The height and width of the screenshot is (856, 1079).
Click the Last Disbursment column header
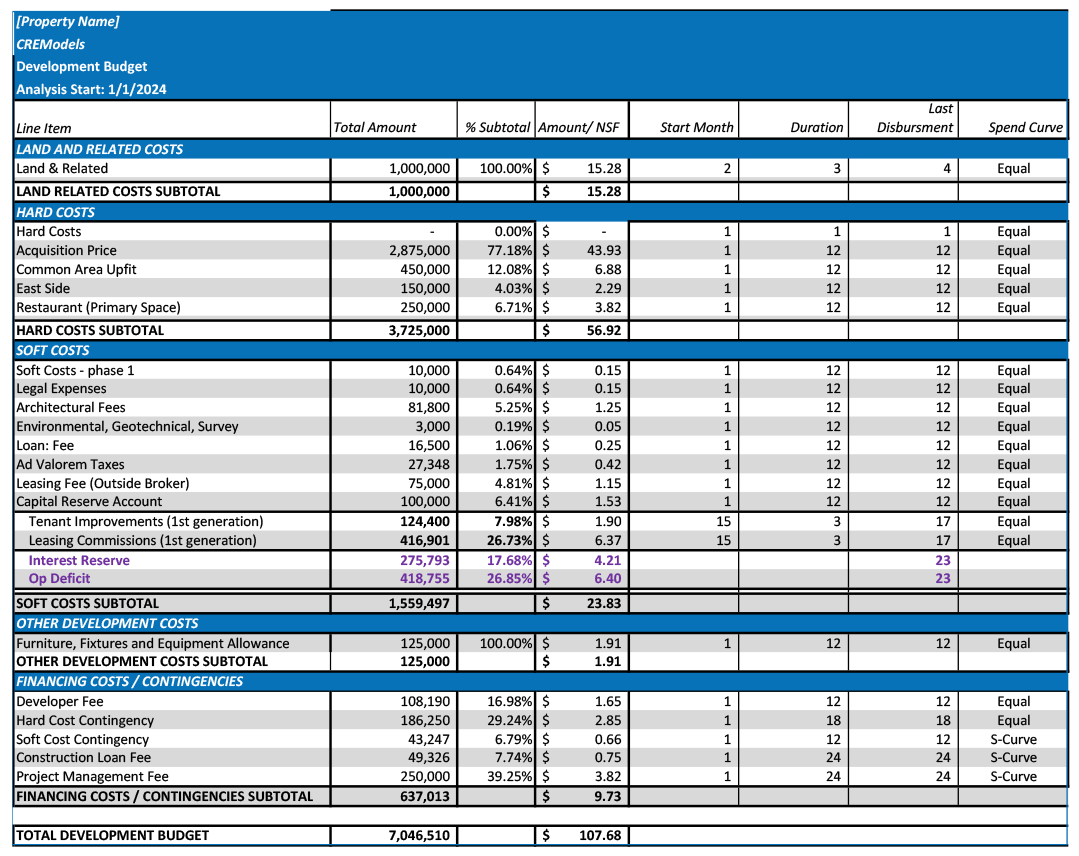click(914, 118)
